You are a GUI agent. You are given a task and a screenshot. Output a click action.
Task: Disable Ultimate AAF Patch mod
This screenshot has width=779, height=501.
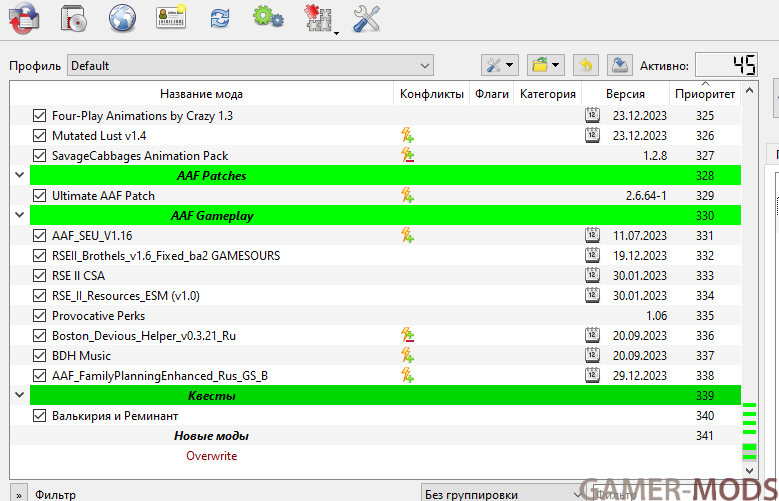tap(39, 196)
